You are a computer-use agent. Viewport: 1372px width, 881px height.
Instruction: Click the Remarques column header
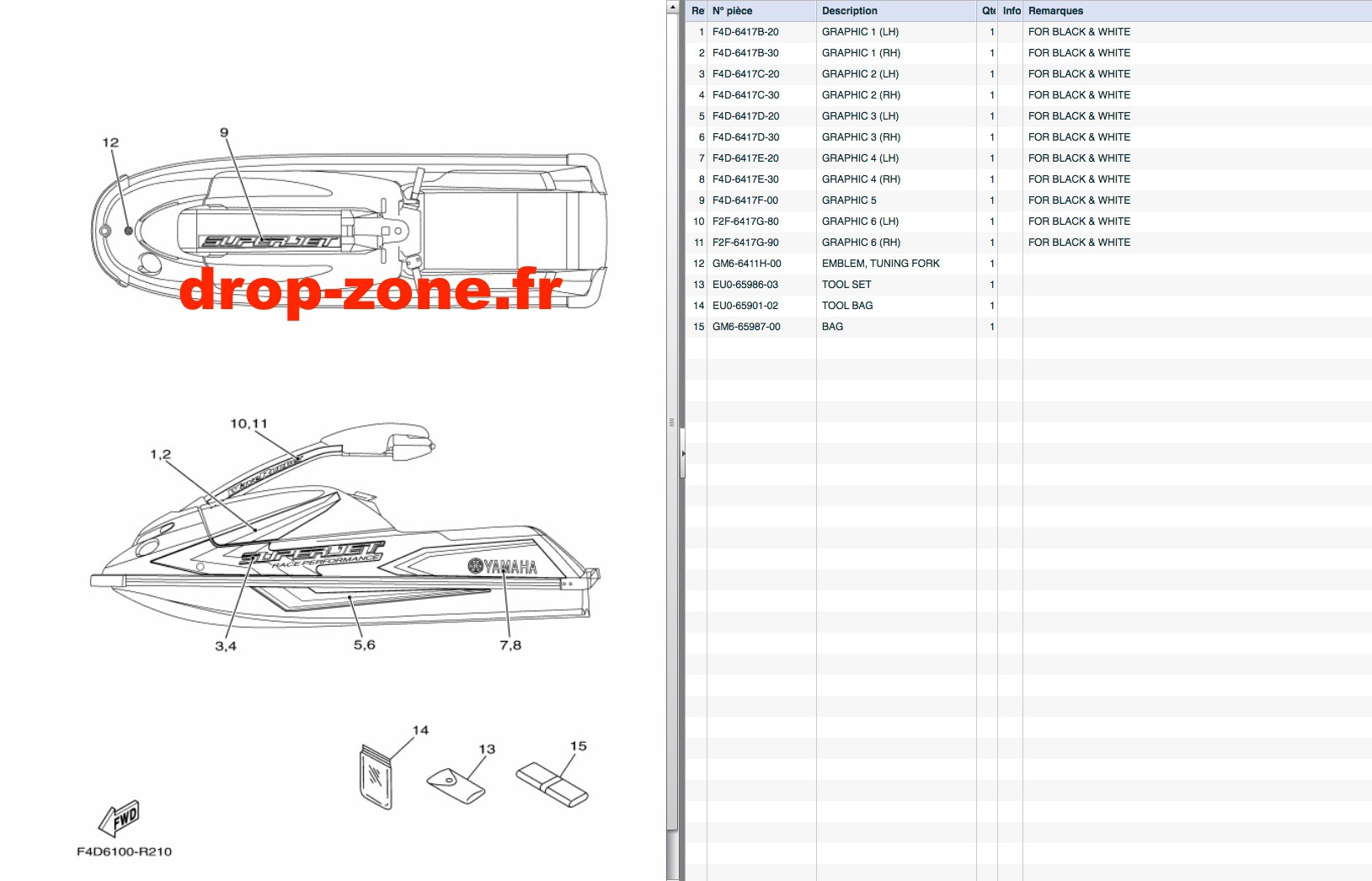coord(1197,11)
